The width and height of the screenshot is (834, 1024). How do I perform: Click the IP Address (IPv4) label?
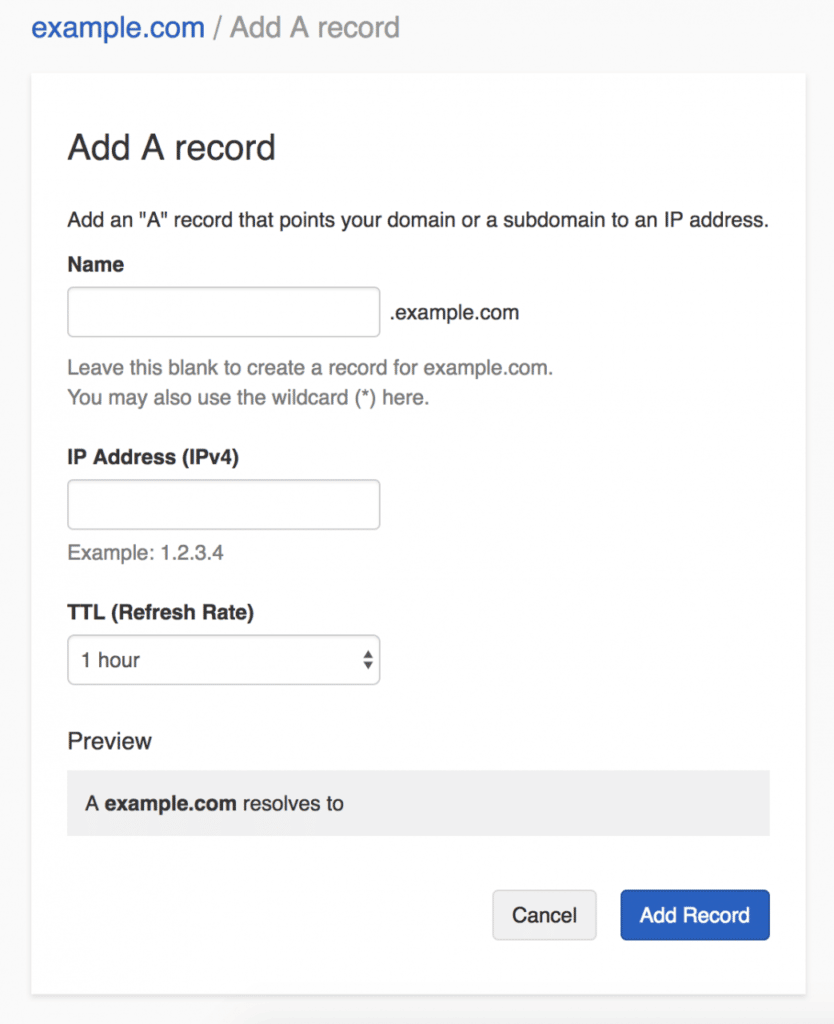[153, 457]
